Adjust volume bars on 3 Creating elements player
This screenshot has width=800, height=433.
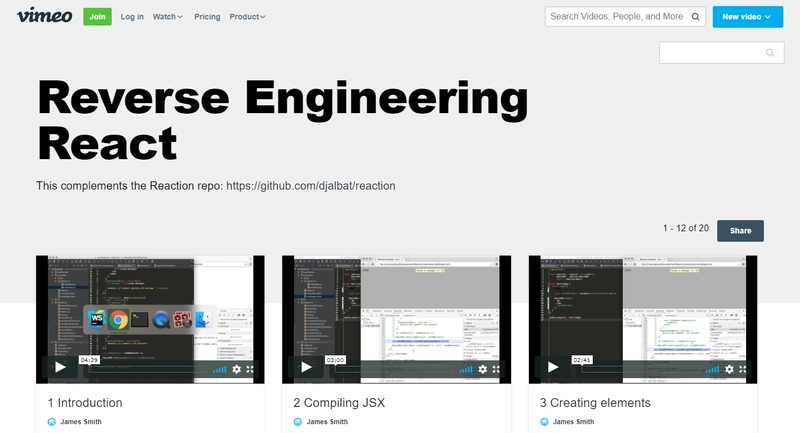[713, 369]
